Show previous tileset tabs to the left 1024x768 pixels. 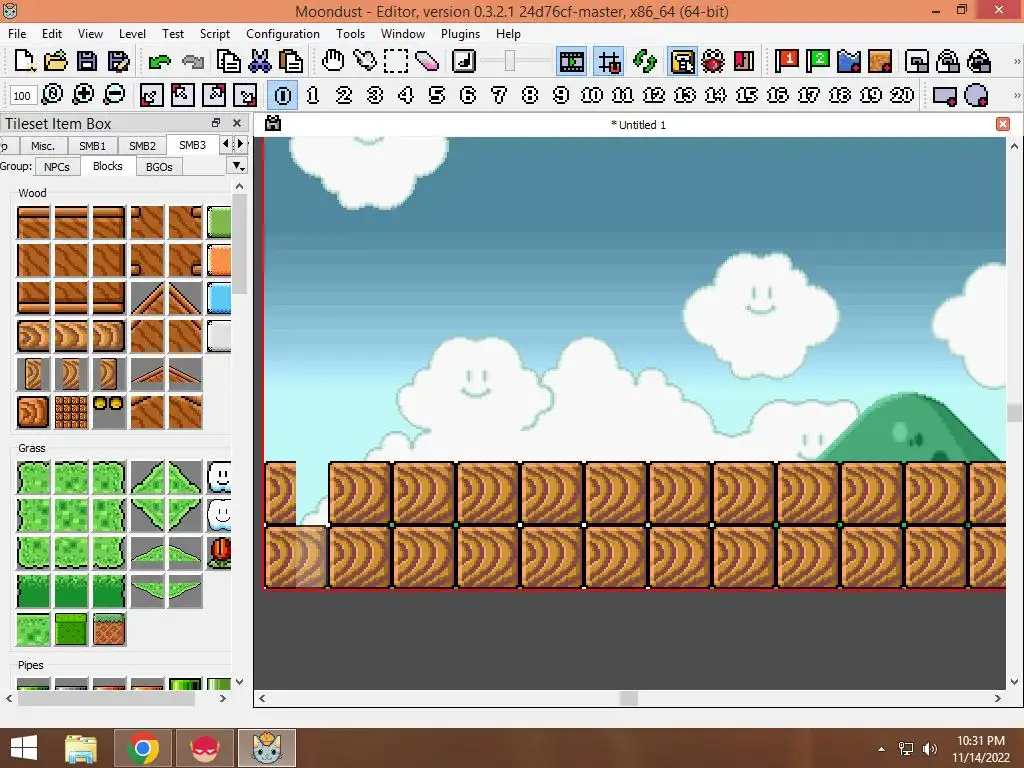(226, 144)
